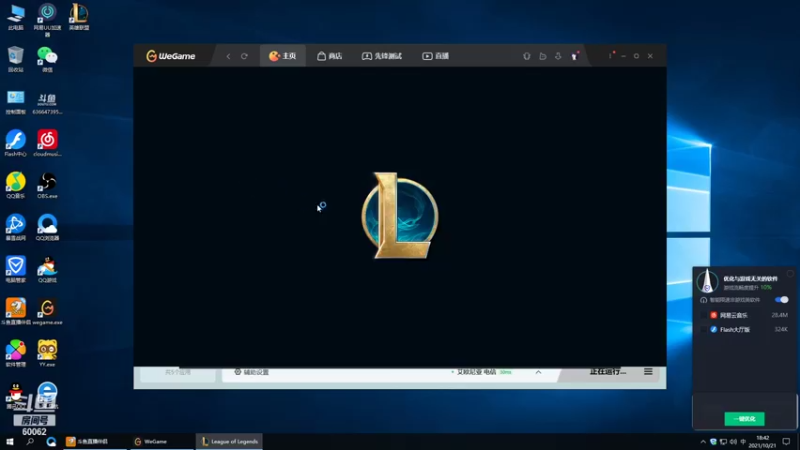Click the security shield tray icon
The image size is (800, 450).
[713, 442]
